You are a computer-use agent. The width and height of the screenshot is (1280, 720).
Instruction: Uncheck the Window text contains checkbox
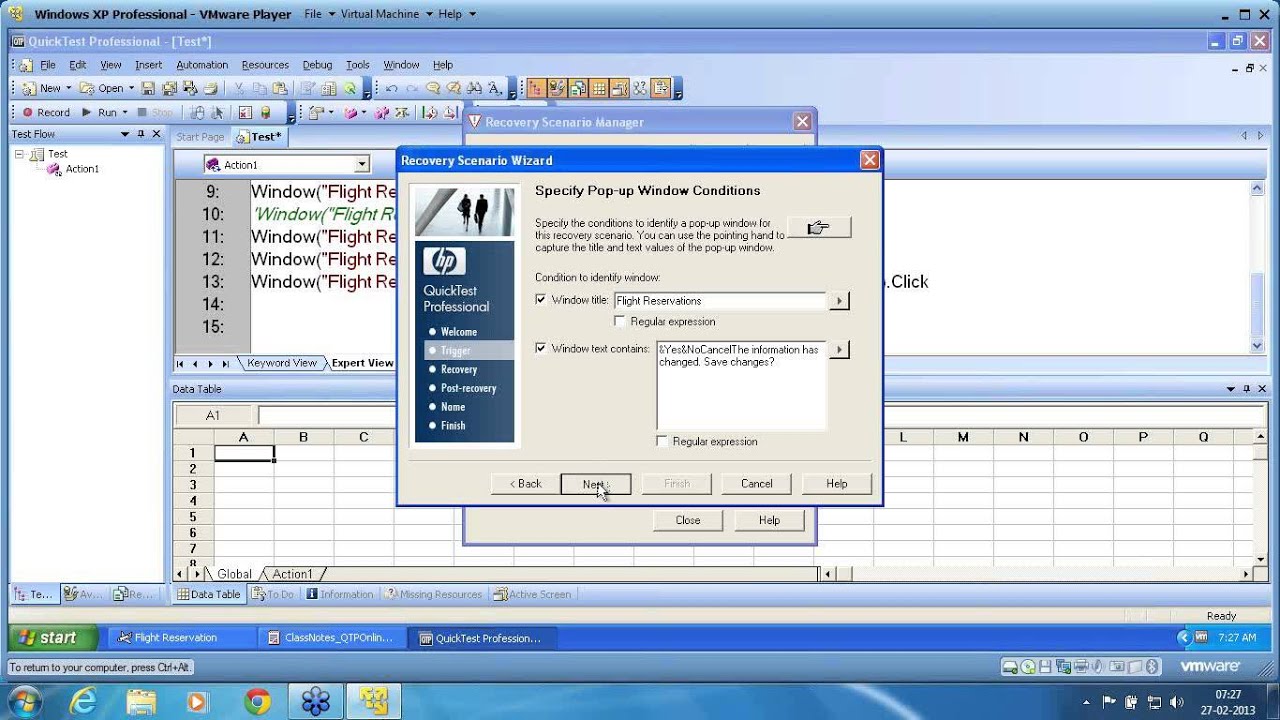541,348
